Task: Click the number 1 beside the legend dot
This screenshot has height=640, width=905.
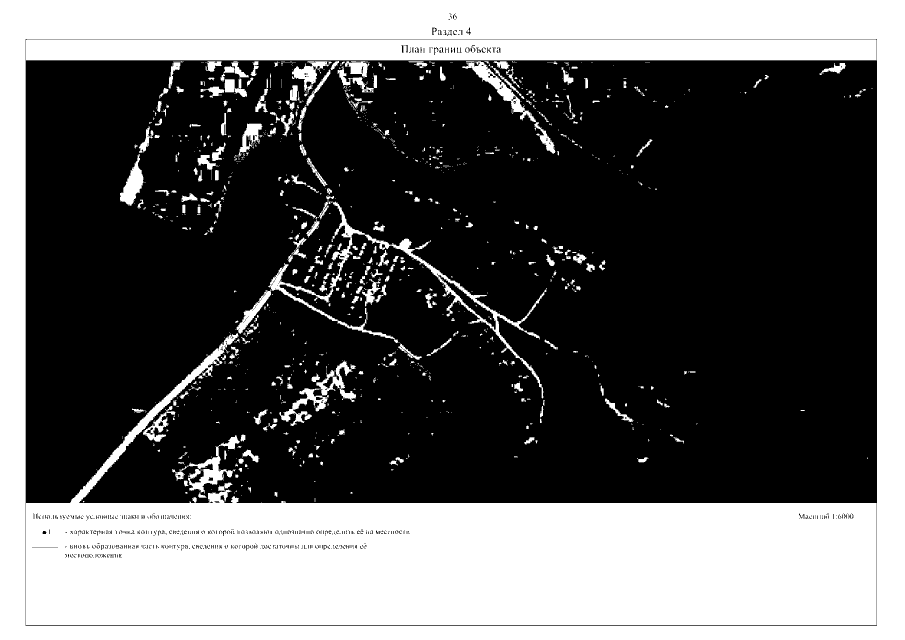Action: click(x=50, y=533)
